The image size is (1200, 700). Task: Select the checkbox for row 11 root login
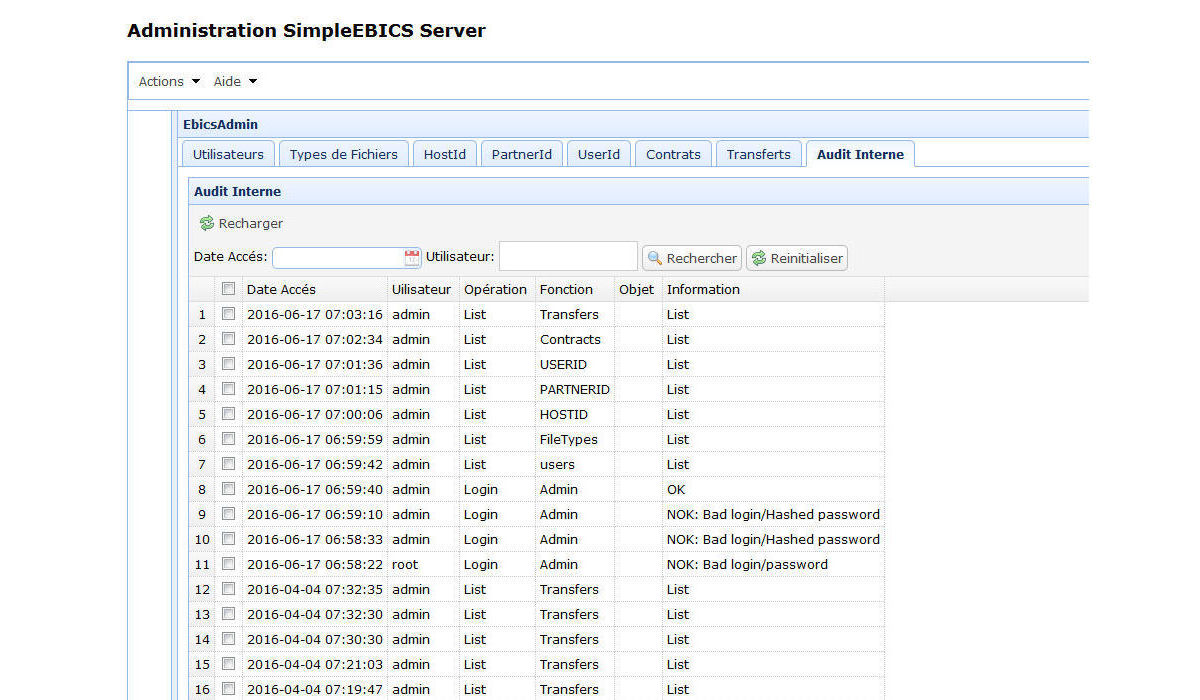click(228, 564)
